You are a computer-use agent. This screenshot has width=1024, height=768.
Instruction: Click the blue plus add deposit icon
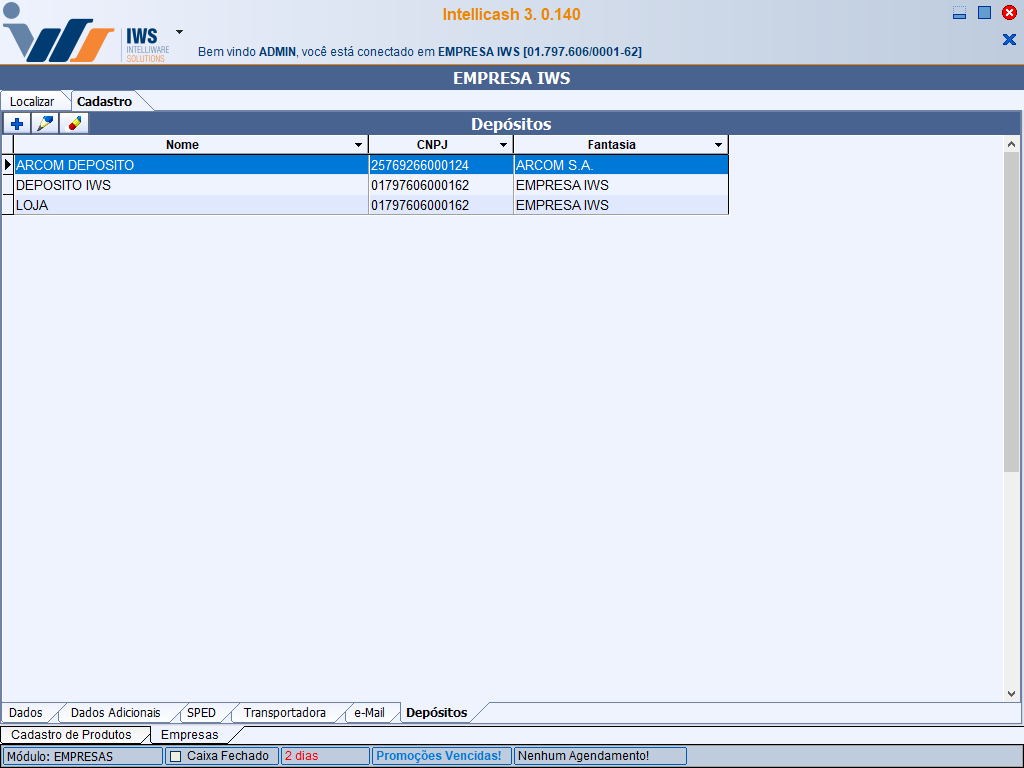pos(17,124)
